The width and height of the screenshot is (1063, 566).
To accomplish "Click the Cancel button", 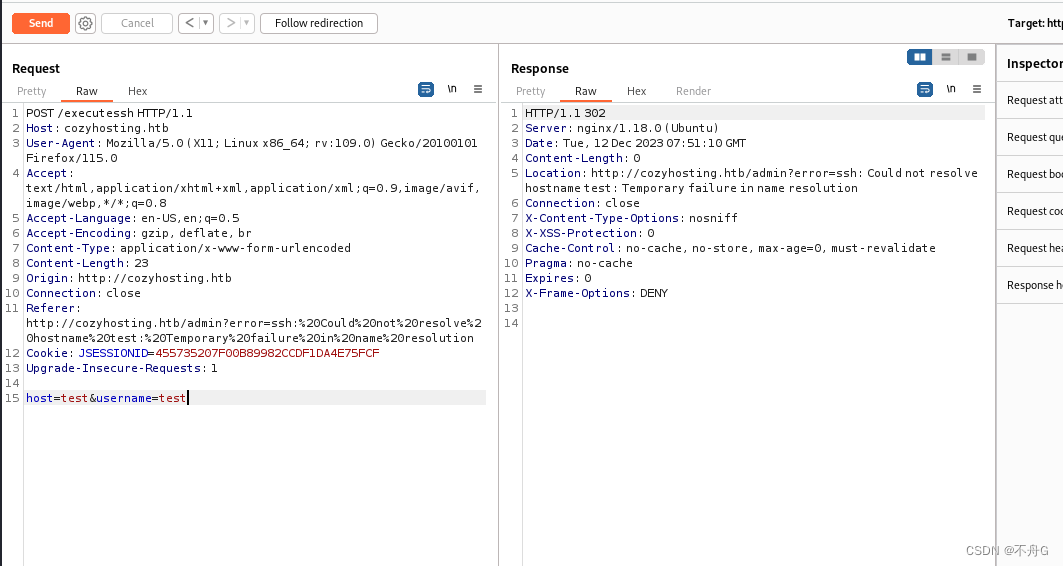I will tap(137, 23).
